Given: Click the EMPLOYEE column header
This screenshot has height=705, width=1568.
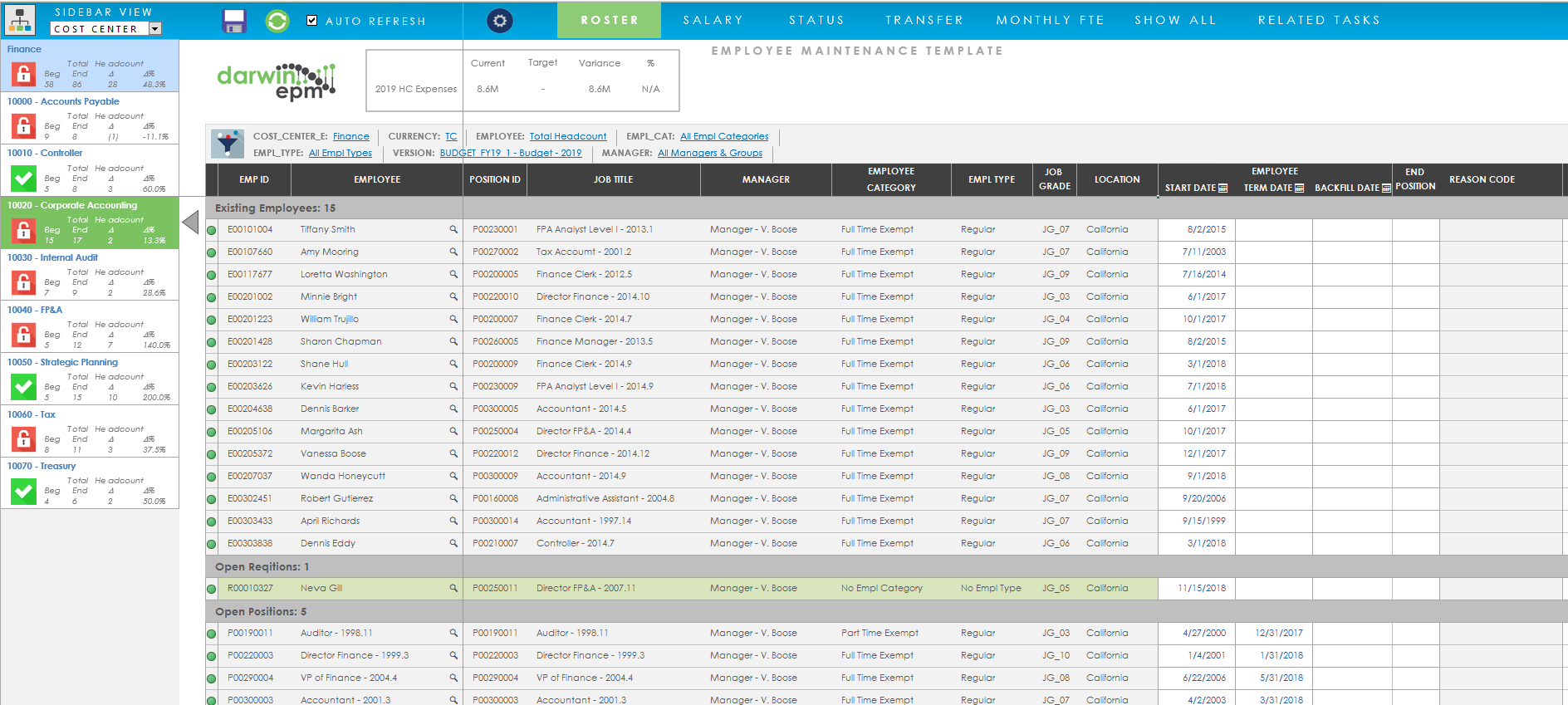Looking at the screenshot, I should [x=377, y=179].
